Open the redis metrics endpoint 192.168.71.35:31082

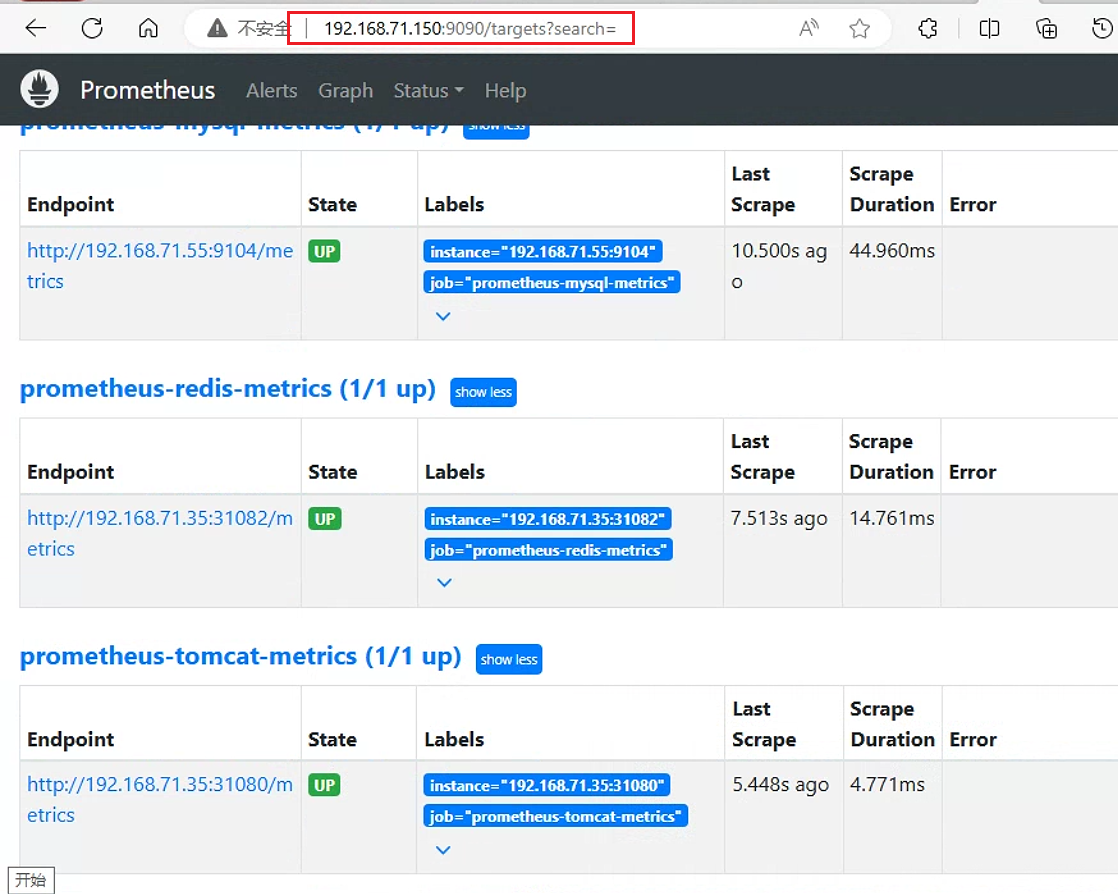pyautogui.click(x=160, y=533)
